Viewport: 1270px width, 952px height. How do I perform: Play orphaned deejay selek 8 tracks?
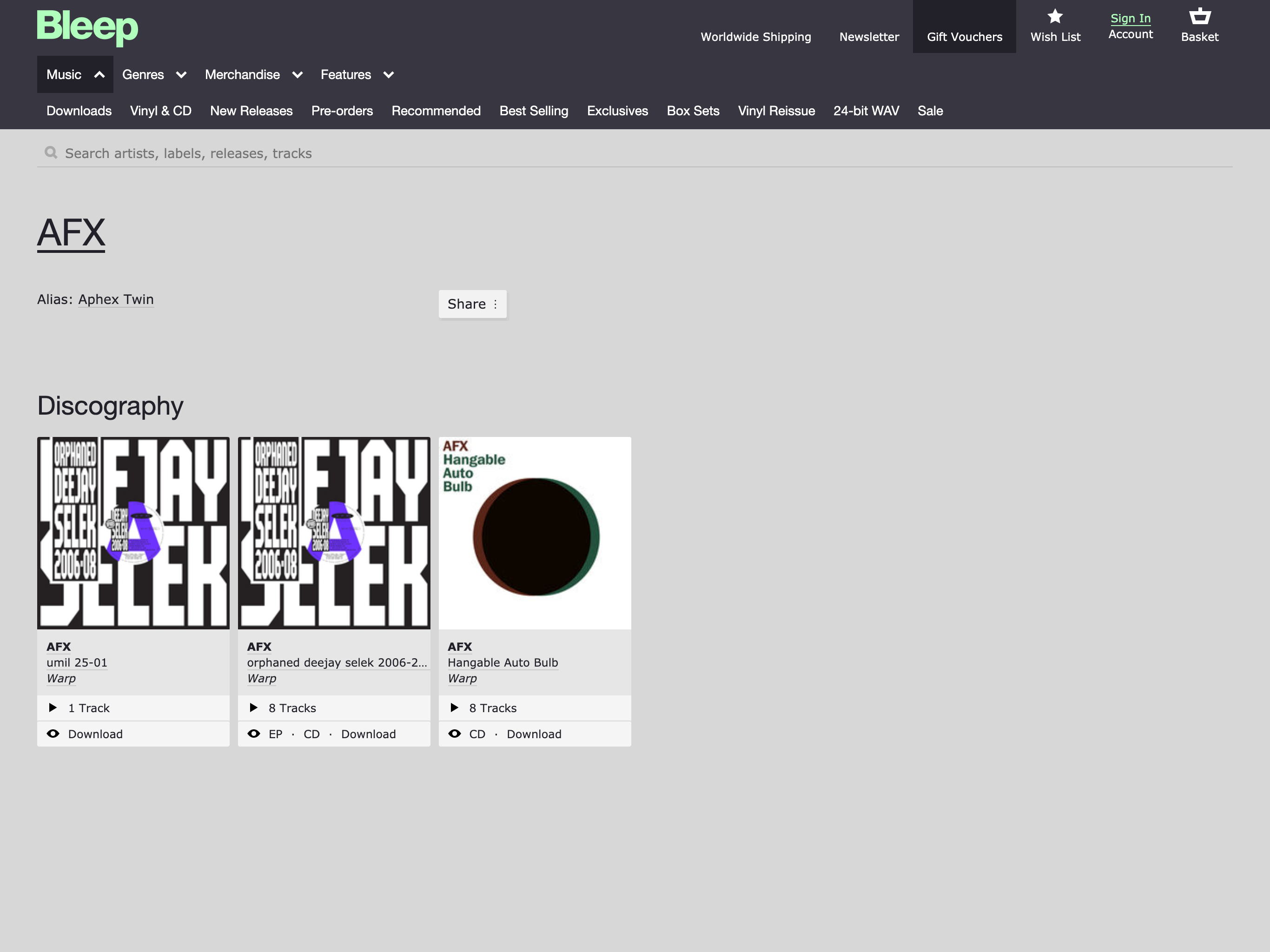[x=253, y=707]
